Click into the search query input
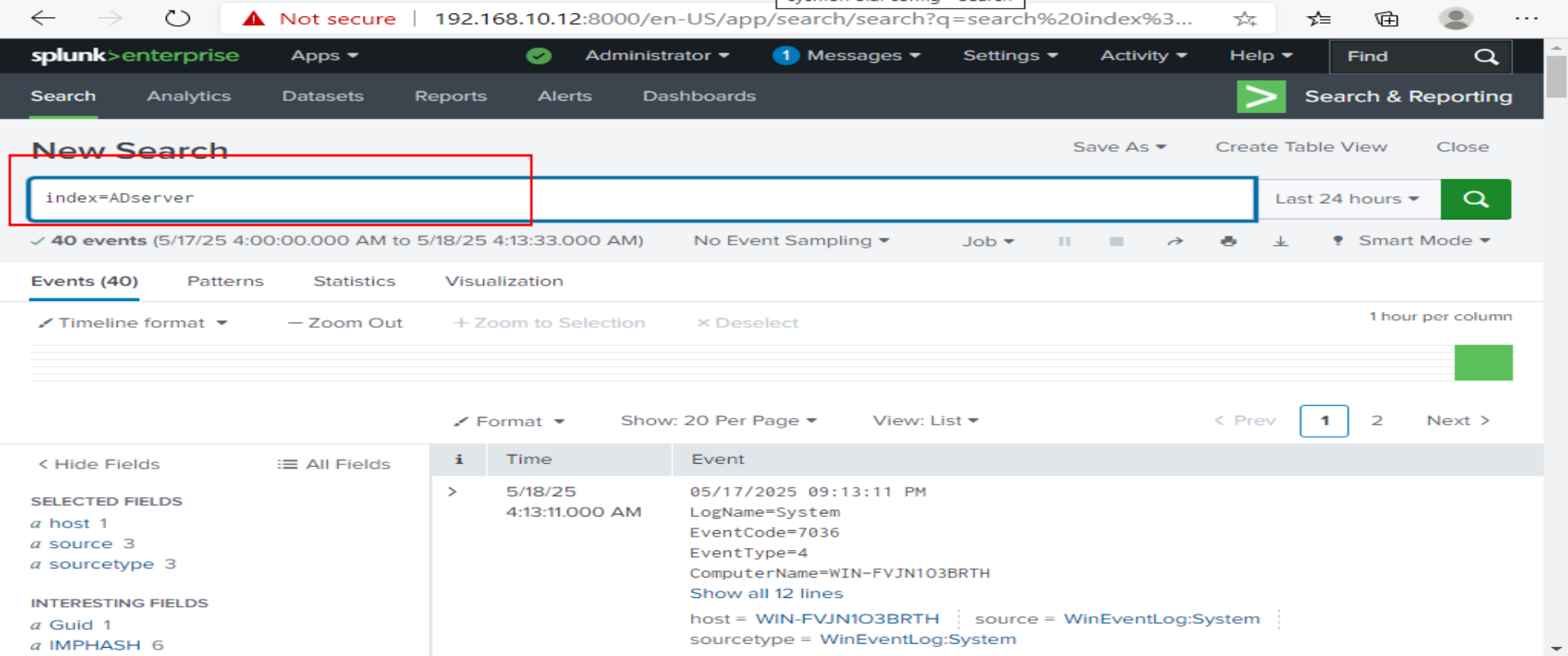 pyautogui.click(x=642, y=199)
